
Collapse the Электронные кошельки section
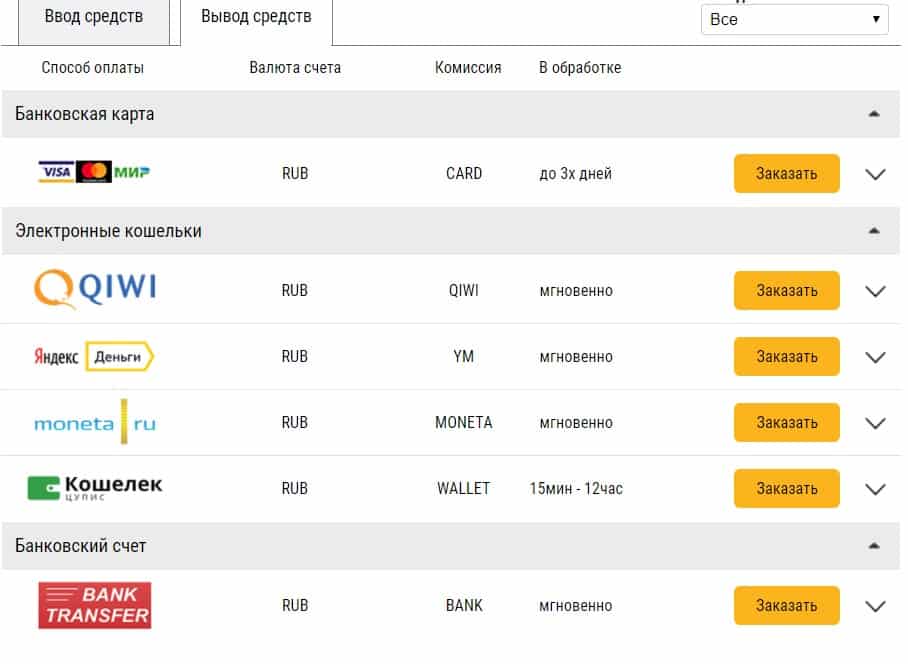click(x=874, y=231)
